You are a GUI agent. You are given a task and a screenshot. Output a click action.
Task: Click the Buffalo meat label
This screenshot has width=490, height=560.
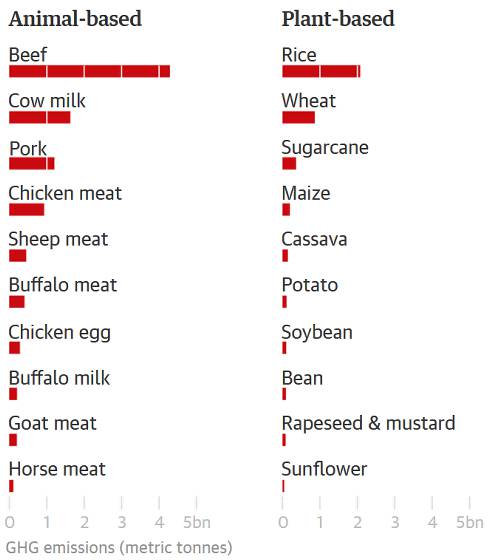click(63, 285)
